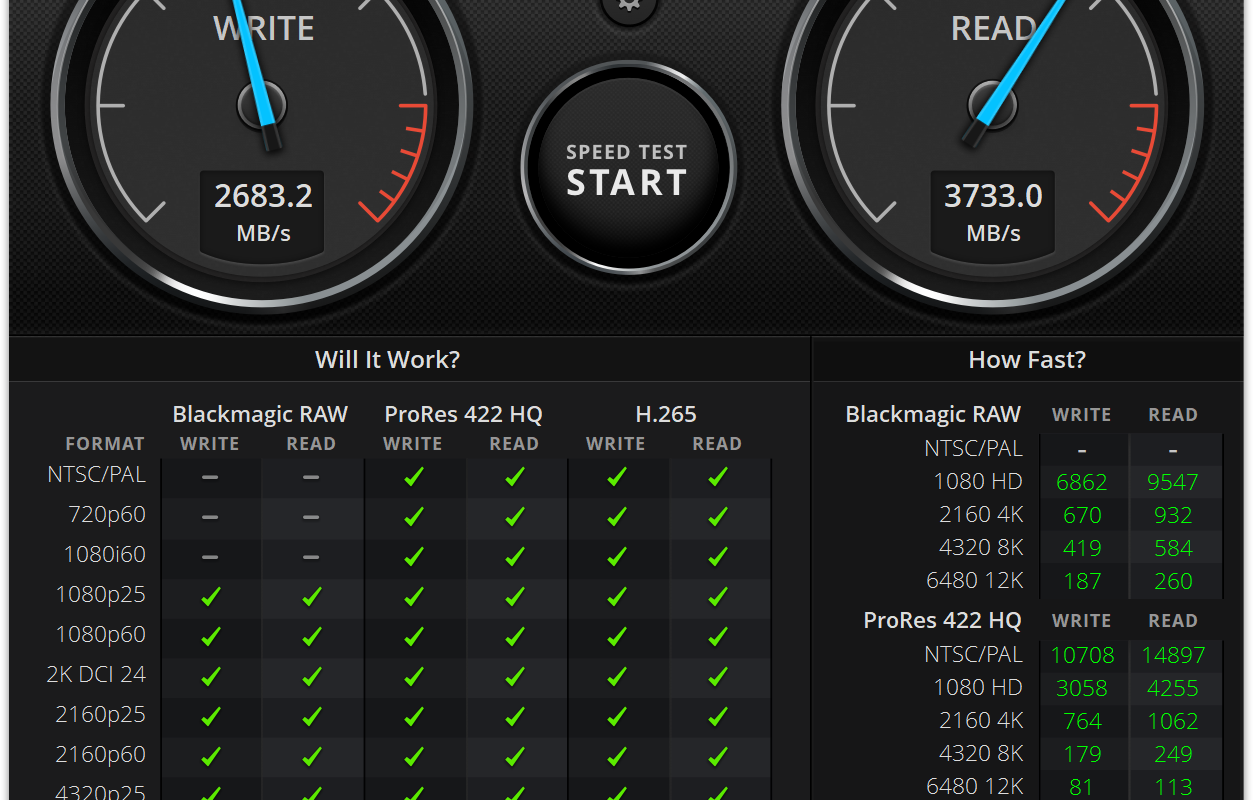Screen dimensions: 1253x800
Task: Click the H.265 write checkmark for 1080i60
Action: pos(617,557)
